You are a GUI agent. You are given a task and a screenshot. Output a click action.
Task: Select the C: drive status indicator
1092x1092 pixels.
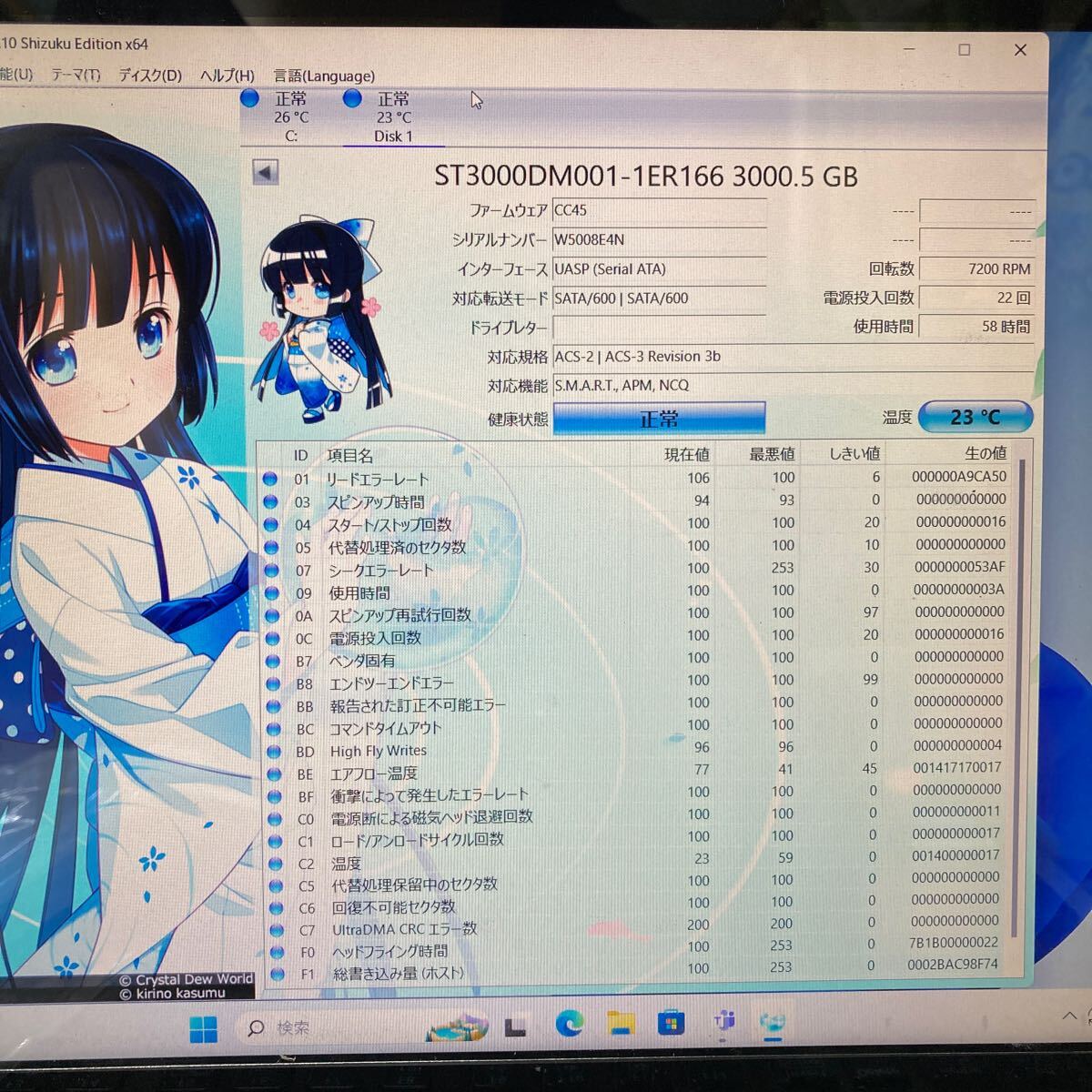(250, 99)
